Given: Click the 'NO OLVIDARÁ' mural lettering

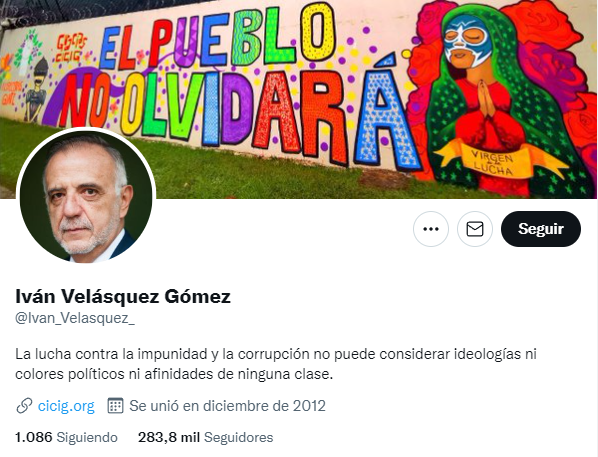Looking at the screenshot, I should (x=238, y=114).
